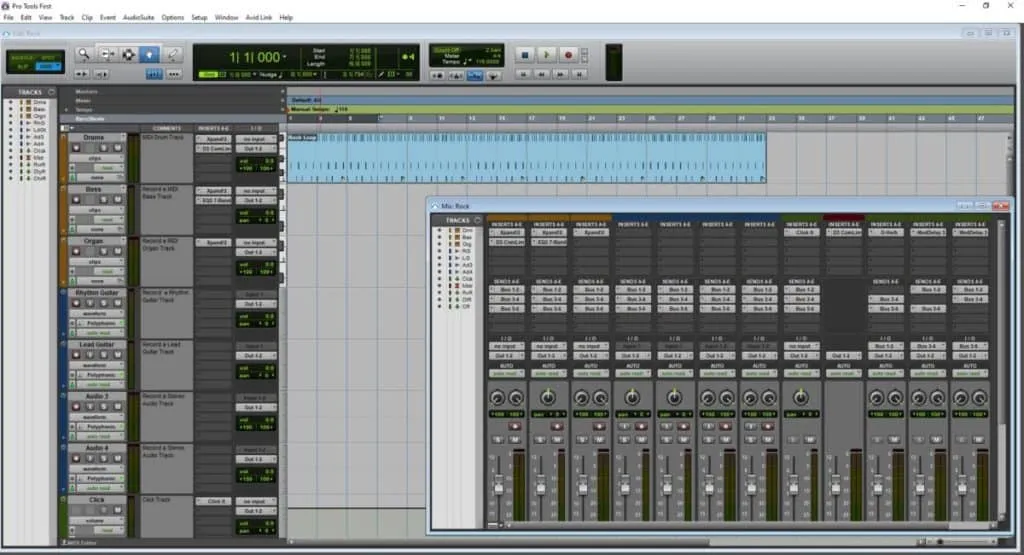Click the horizontal zoom preset arrows button
Screen dimensions: 1024x555
82,74
